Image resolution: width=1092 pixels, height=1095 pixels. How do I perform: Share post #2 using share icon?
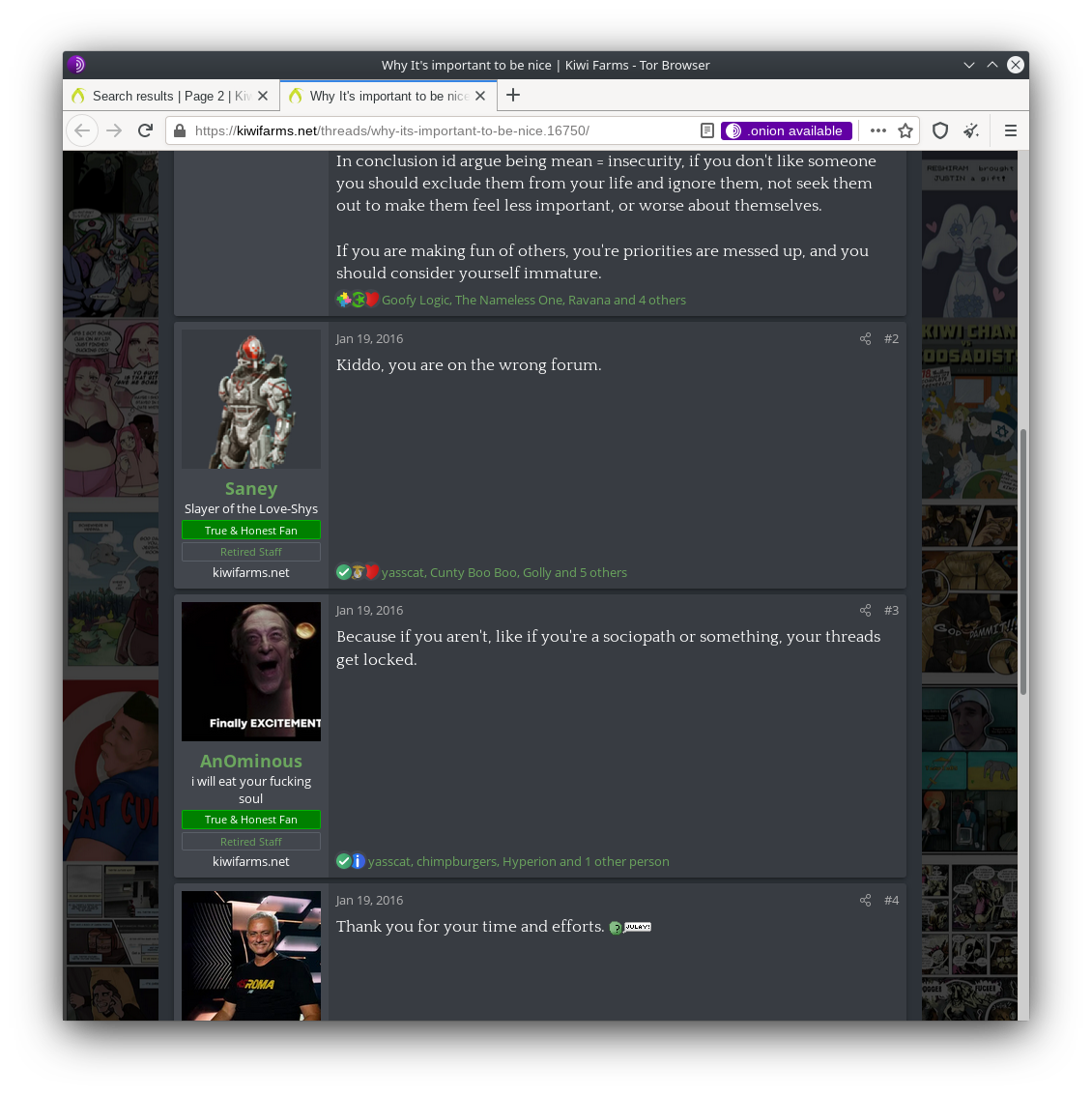(865, 338)
